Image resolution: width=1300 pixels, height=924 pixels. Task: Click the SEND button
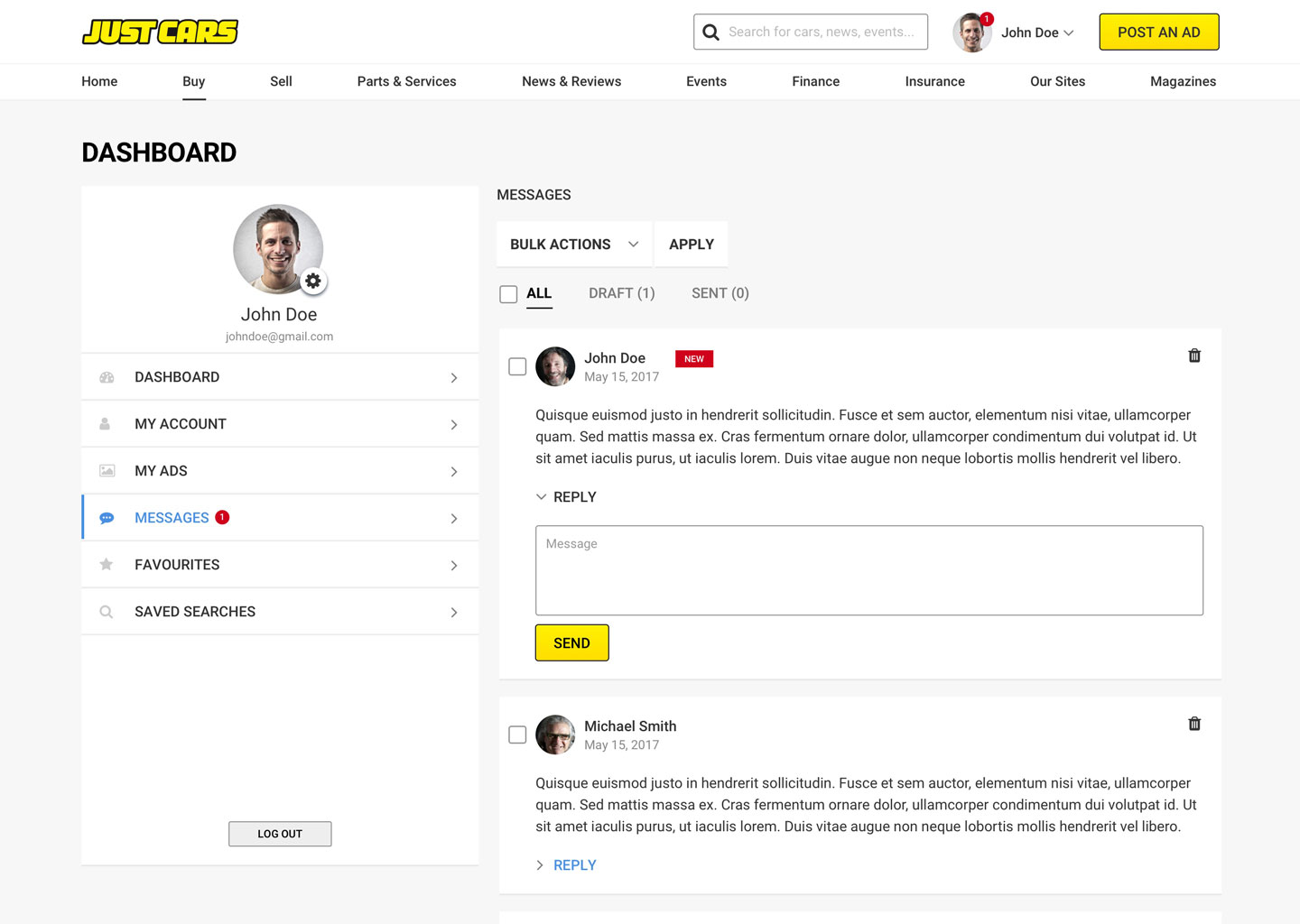point(571,642)
